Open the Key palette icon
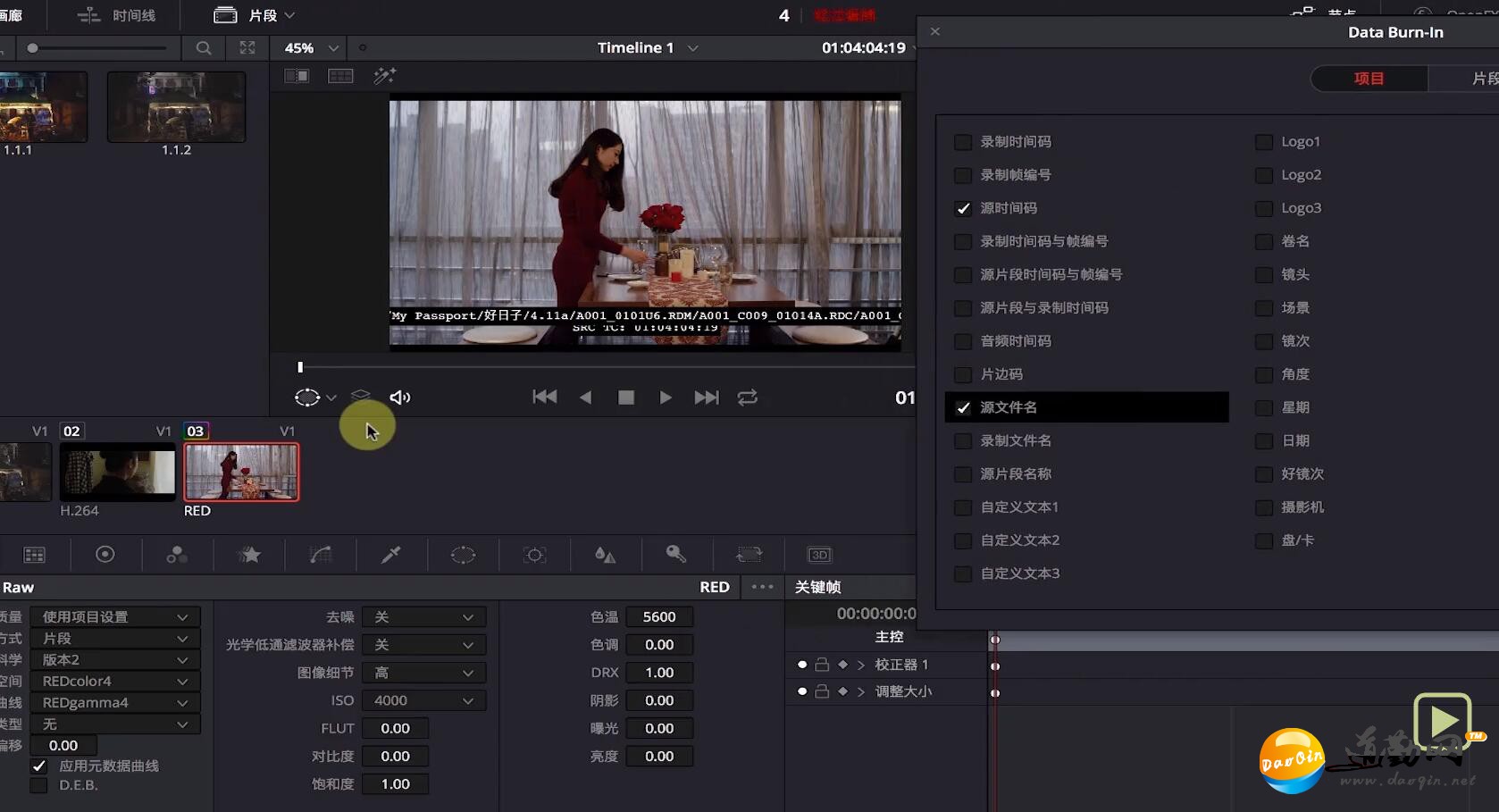Image resolution: width=1499 pixels, height=812 pixels. (x=676, y=555)
